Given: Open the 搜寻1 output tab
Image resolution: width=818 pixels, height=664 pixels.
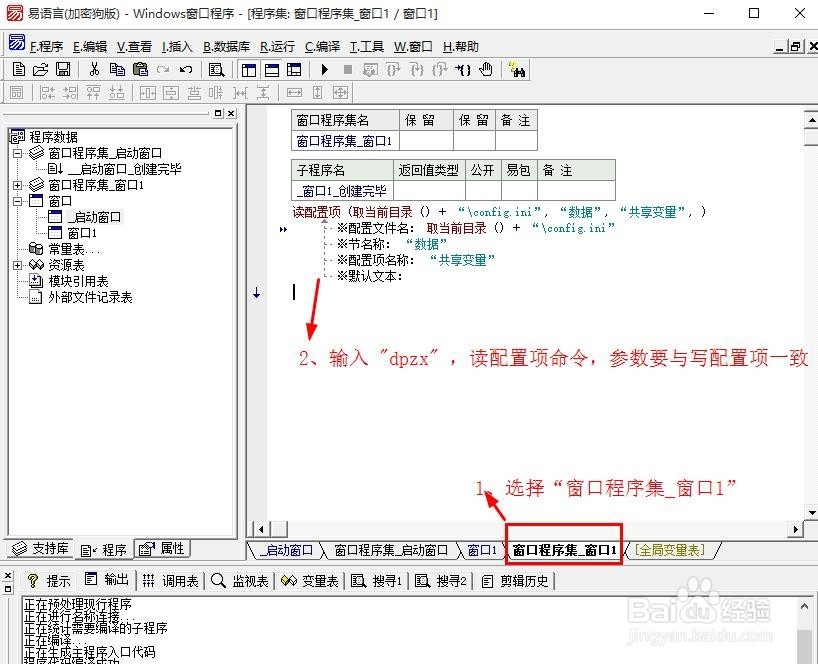Looking at the screenshot, I should [x=377, y=581].
